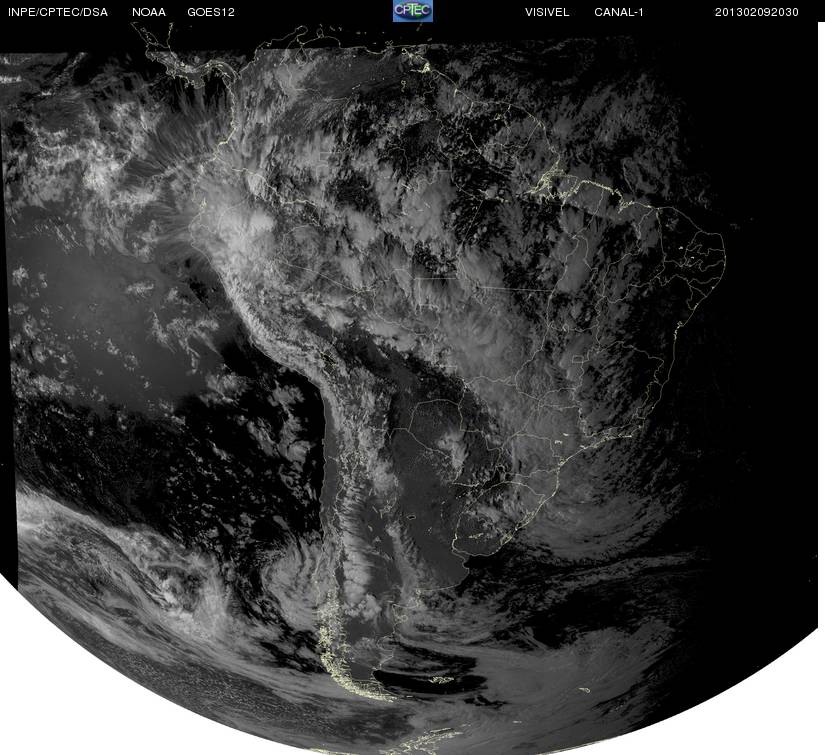Click the VISIVEL channel type label
This screenshot has width=825, height=755.
[547, 12]
